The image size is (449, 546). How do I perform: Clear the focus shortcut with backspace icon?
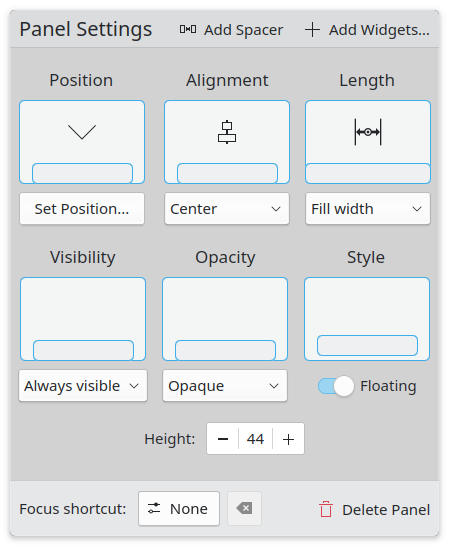coord(244,508)
